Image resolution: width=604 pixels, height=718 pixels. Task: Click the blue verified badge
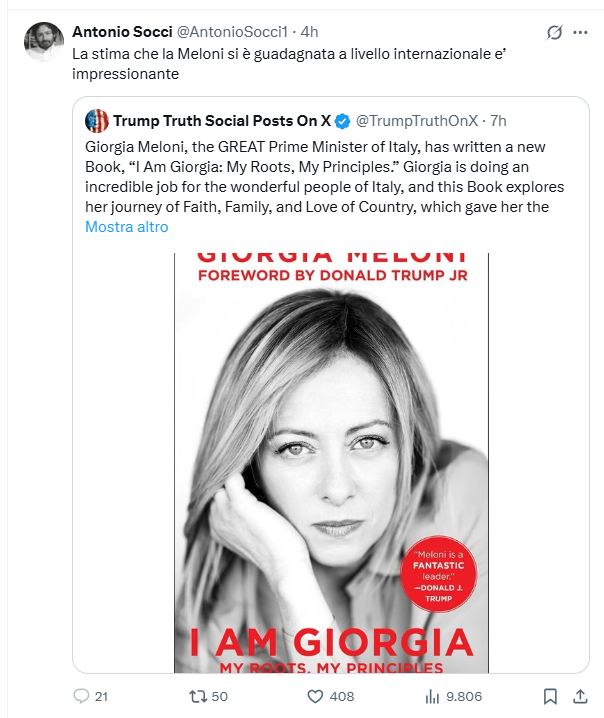click(343, 121)
